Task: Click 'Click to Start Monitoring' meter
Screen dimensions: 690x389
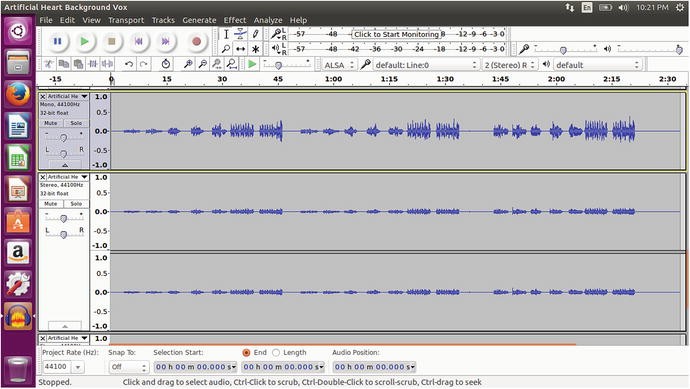Action: point(396,34)
